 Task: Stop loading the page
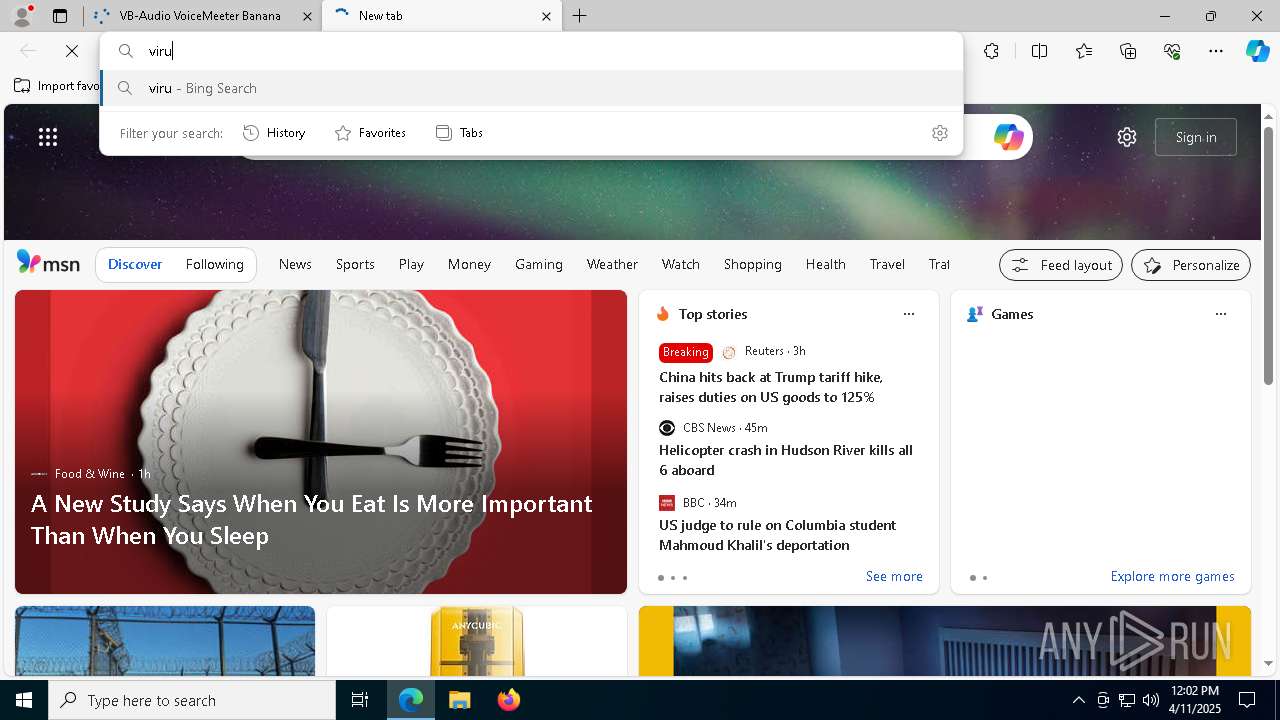point(72,51)
